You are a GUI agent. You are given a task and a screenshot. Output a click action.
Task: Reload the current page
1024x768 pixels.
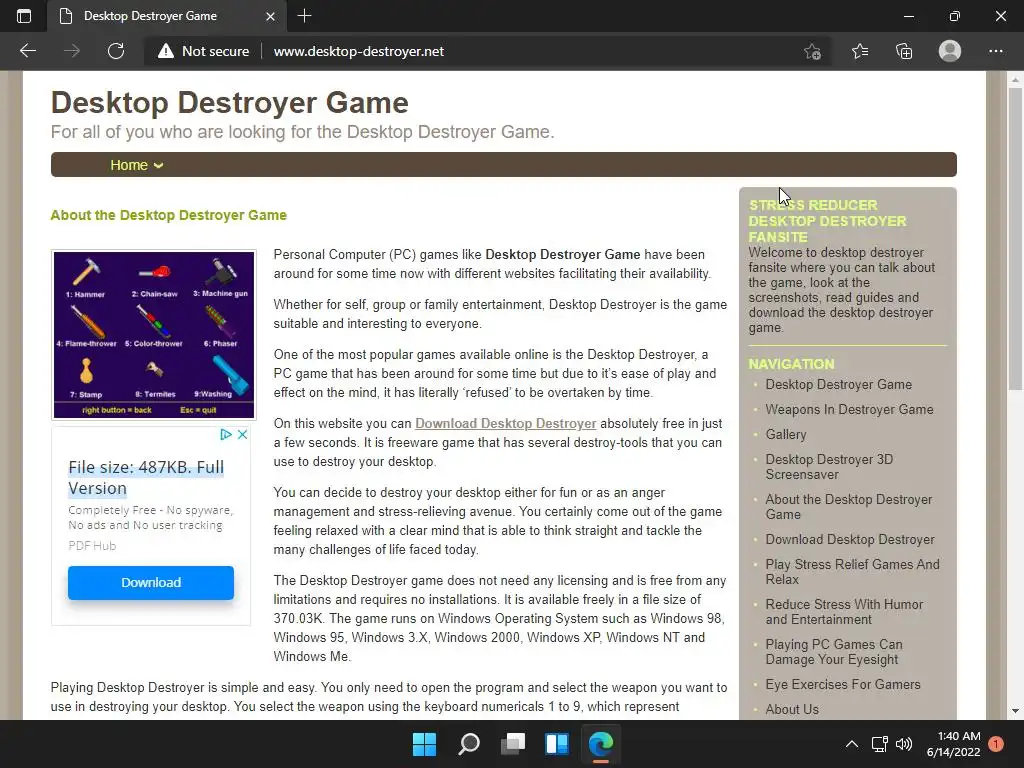[116, 51]
